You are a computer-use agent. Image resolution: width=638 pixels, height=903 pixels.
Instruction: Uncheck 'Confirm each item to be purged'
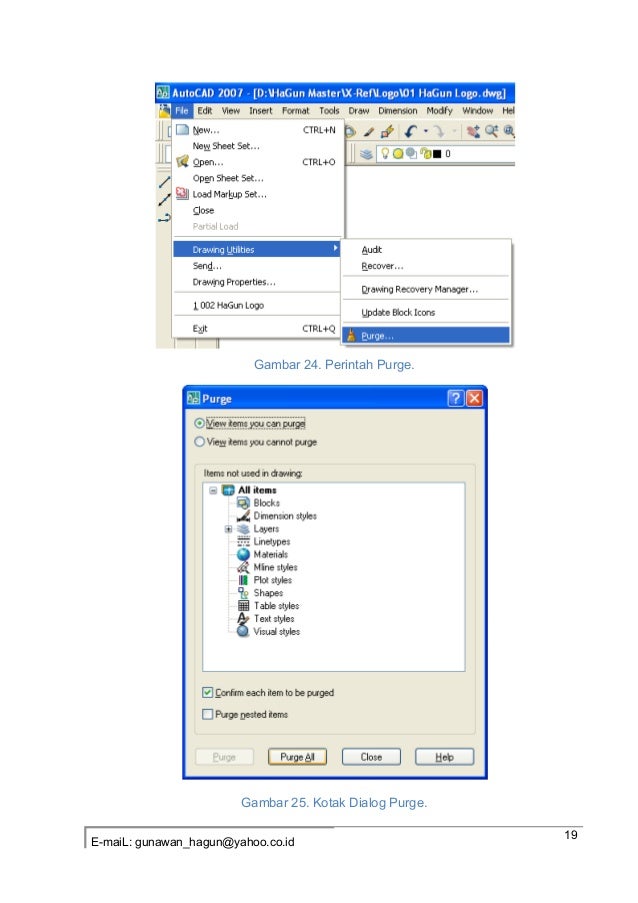click(x=207, y=692)
